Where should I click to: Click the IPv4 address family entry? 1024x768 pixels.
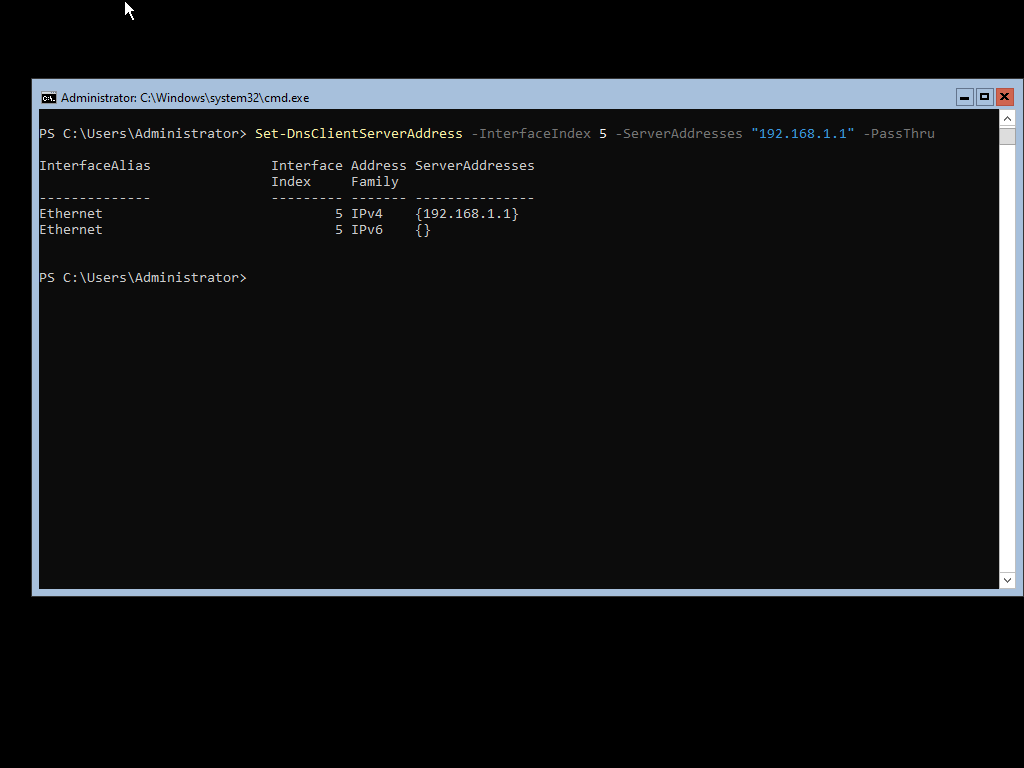tap(366, 214)
